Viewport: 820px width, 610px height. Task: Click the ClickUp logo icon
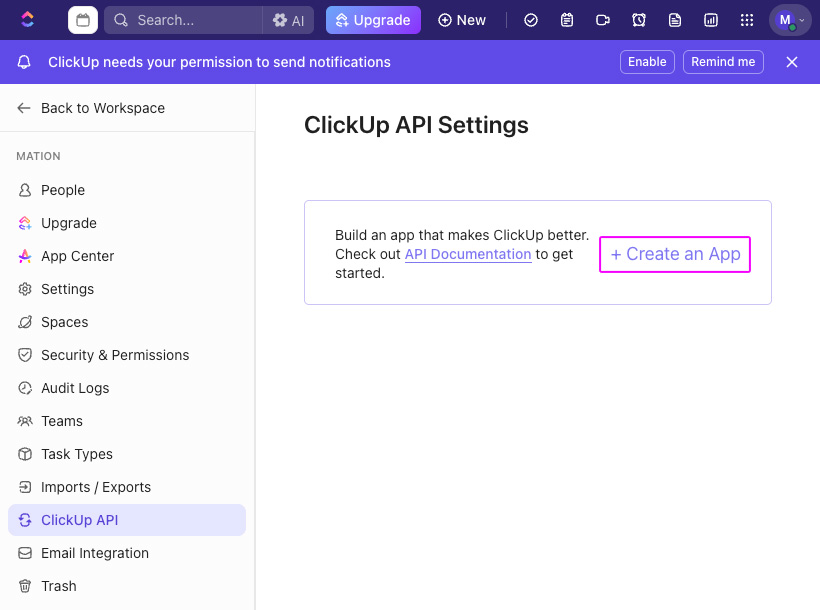tap(27, 20)
